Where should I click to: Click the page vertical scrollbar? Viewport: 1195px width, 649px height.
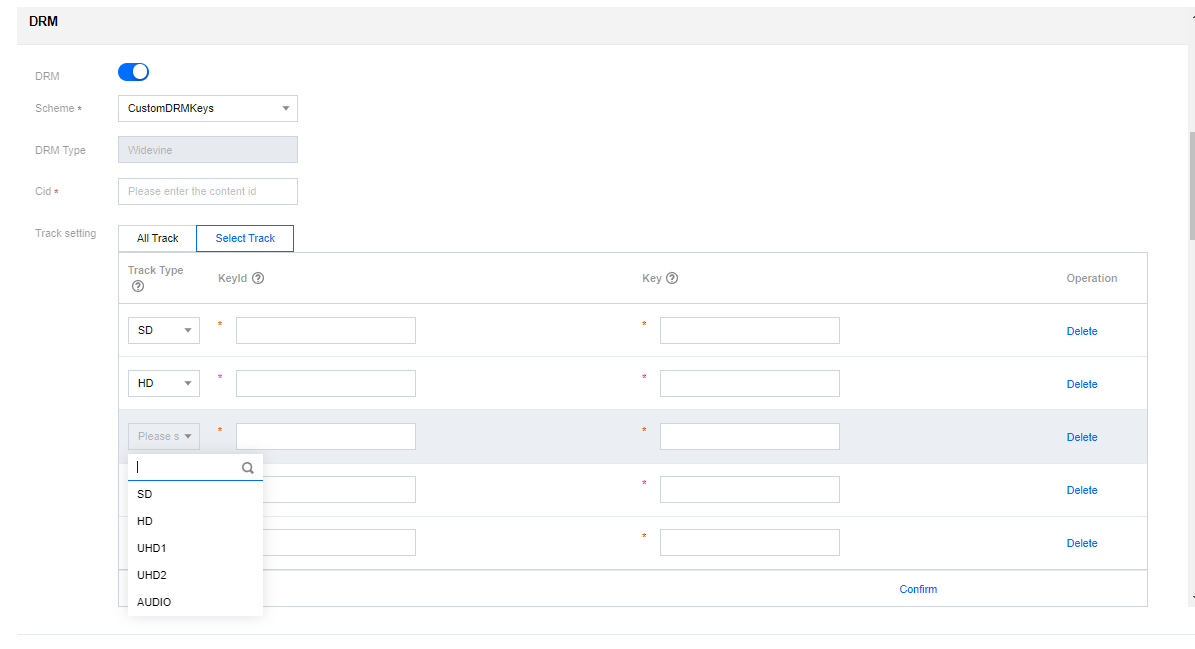[1190, 185]
